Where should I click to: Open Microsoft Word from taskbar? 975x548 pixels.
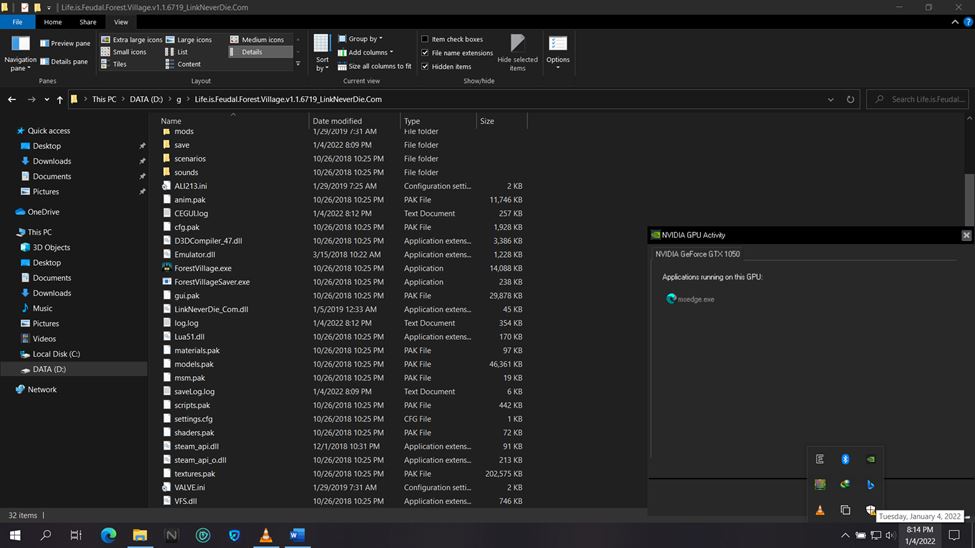[x=297, y=535]
